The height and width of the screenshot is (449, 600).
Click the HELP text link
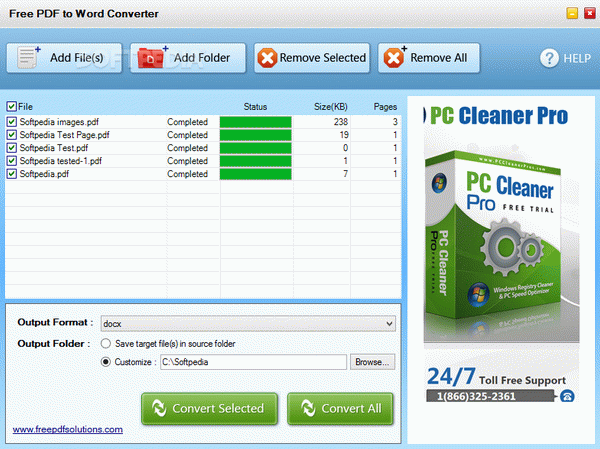(x=577, y=59)
